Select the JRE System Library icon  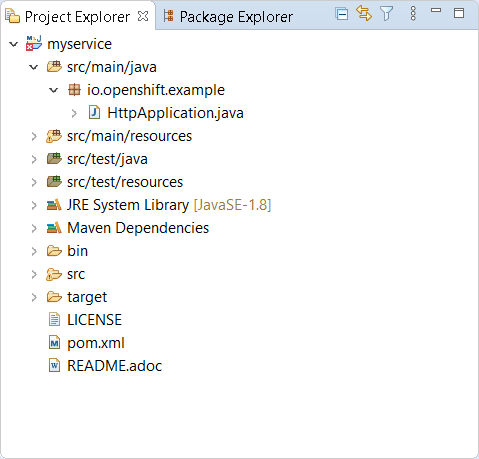[54, 205]
